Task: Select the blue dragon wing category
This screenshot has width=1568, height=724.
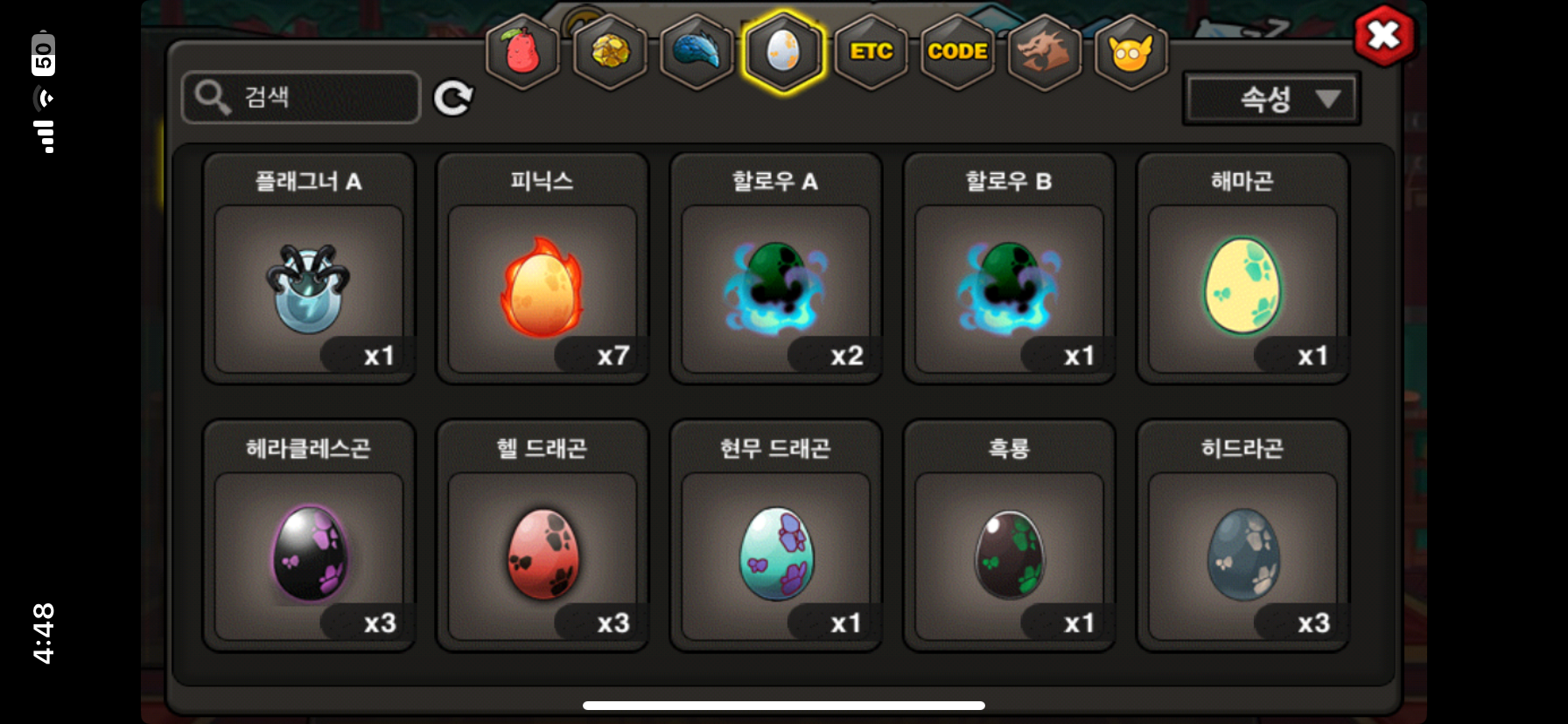Action: pyautogui.click(x=696, y=52)
